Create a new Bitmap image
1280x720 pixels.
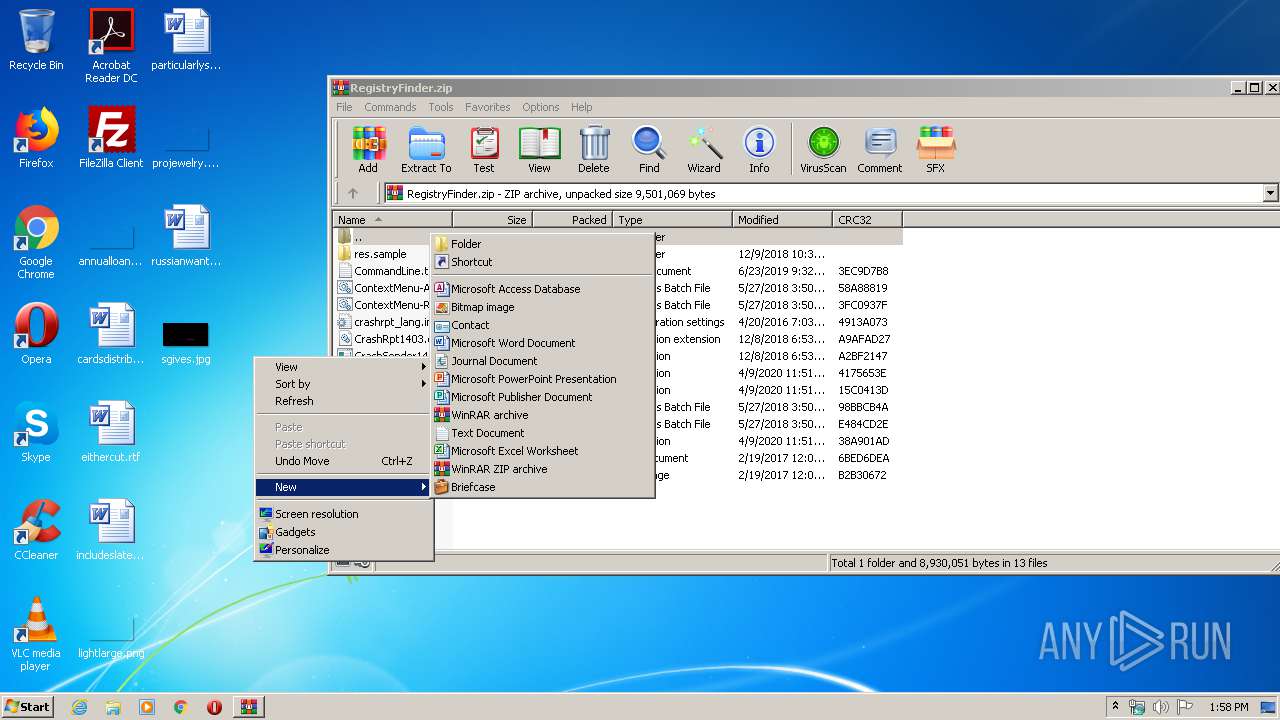(x=542, y=307)
